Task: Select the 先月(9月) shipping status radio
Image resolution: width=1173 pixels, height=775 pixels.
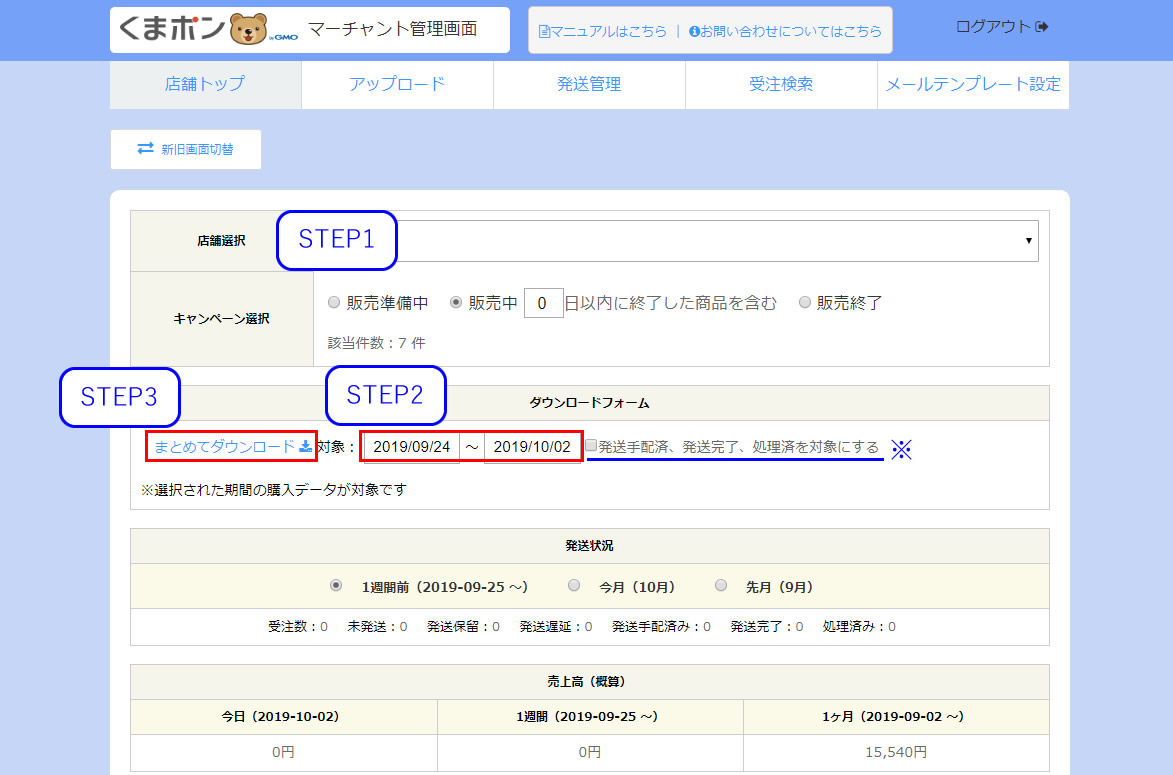Action: pyautogui.click(x=721, y=586)
